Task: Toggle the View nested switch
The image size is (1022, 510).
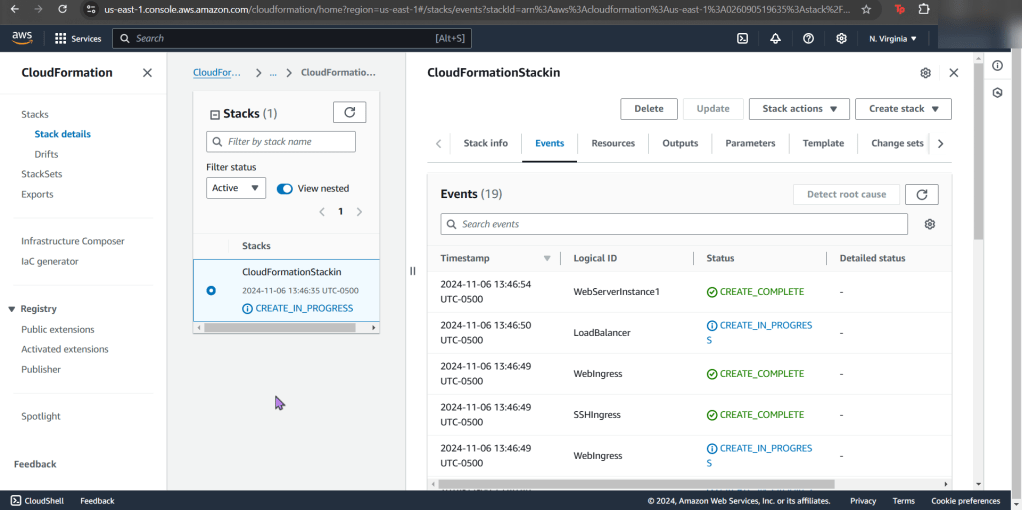Action: 285,188
